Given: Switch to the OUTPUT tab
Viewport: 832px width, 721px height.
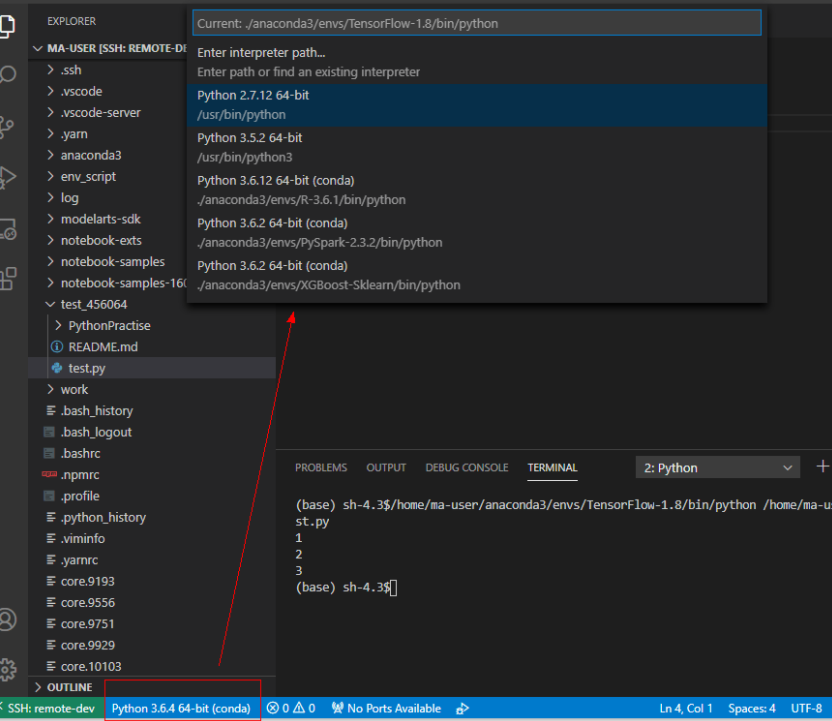Looking at the screenshot, I should pyautogui.click(x=386, y=467).
